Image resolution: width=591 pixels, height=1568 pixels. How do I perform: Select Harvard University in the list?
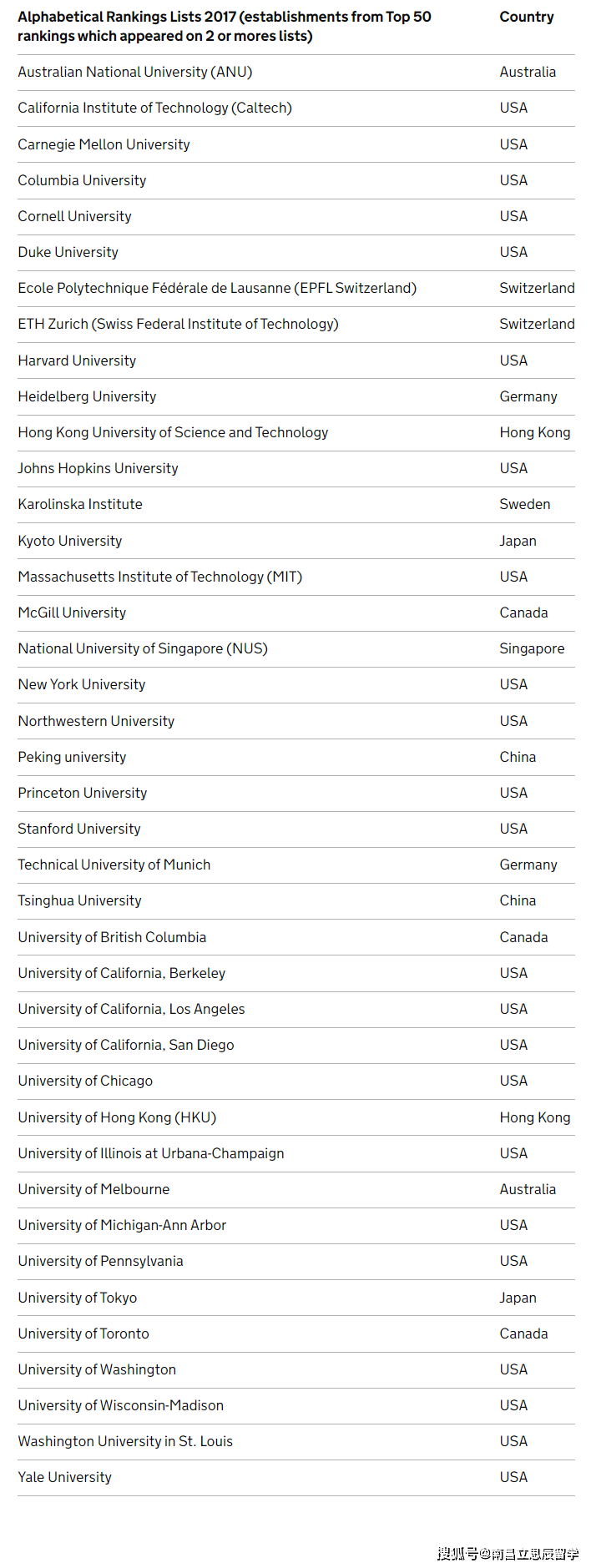click(x=77, y=361)
